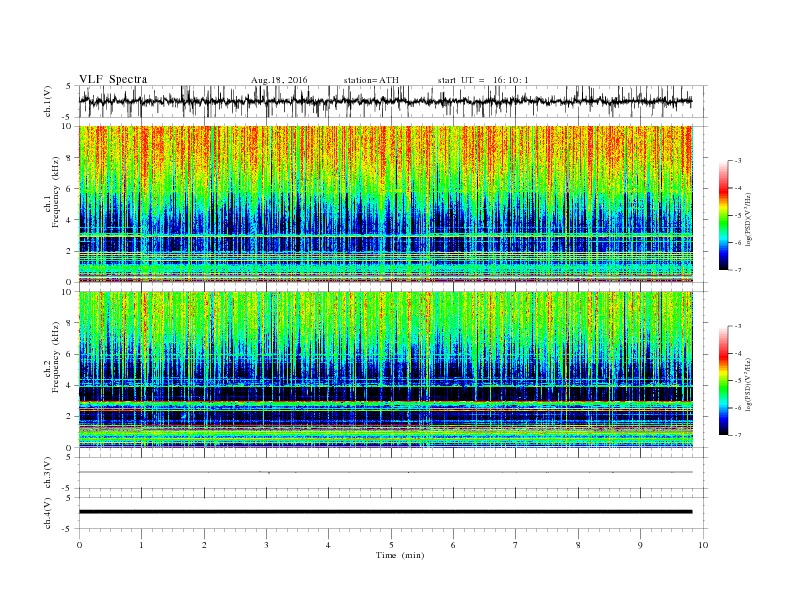
Task: Click the thick black ch.4 voltage trace
Action: (x=385, y=512)
